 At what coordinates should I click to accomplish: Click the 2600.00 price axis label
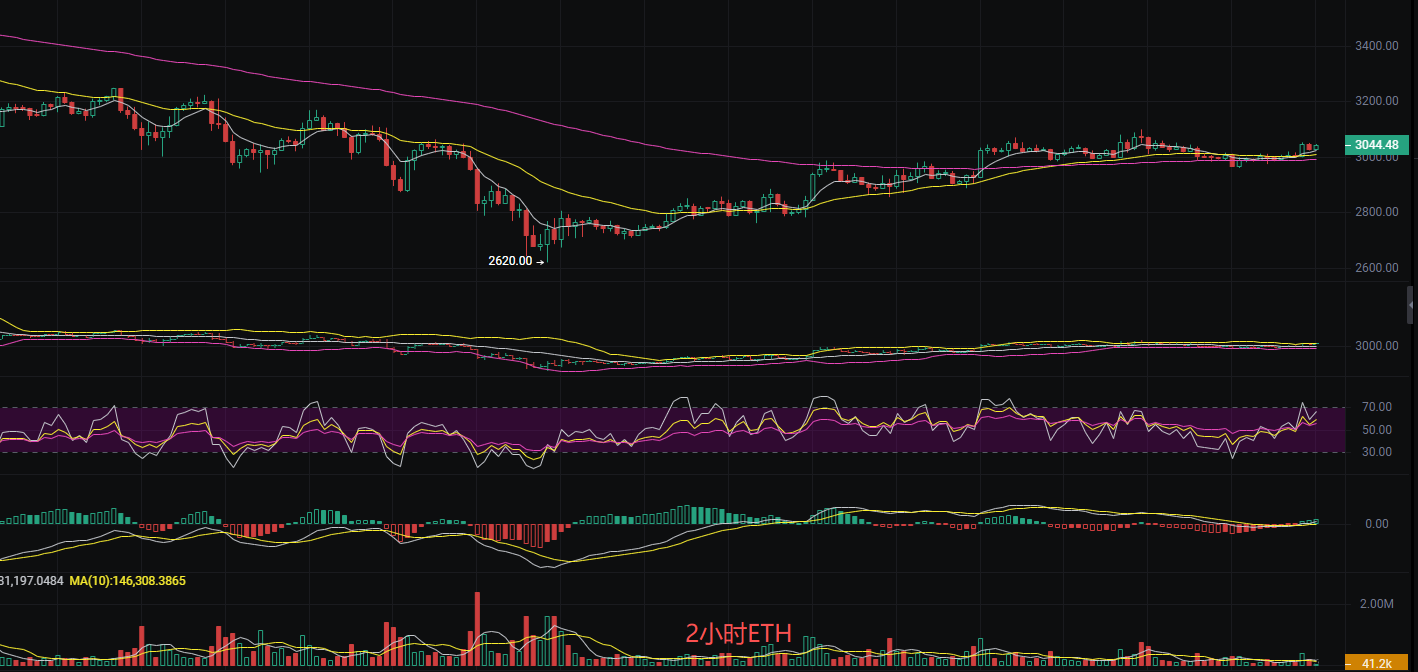1376,268
